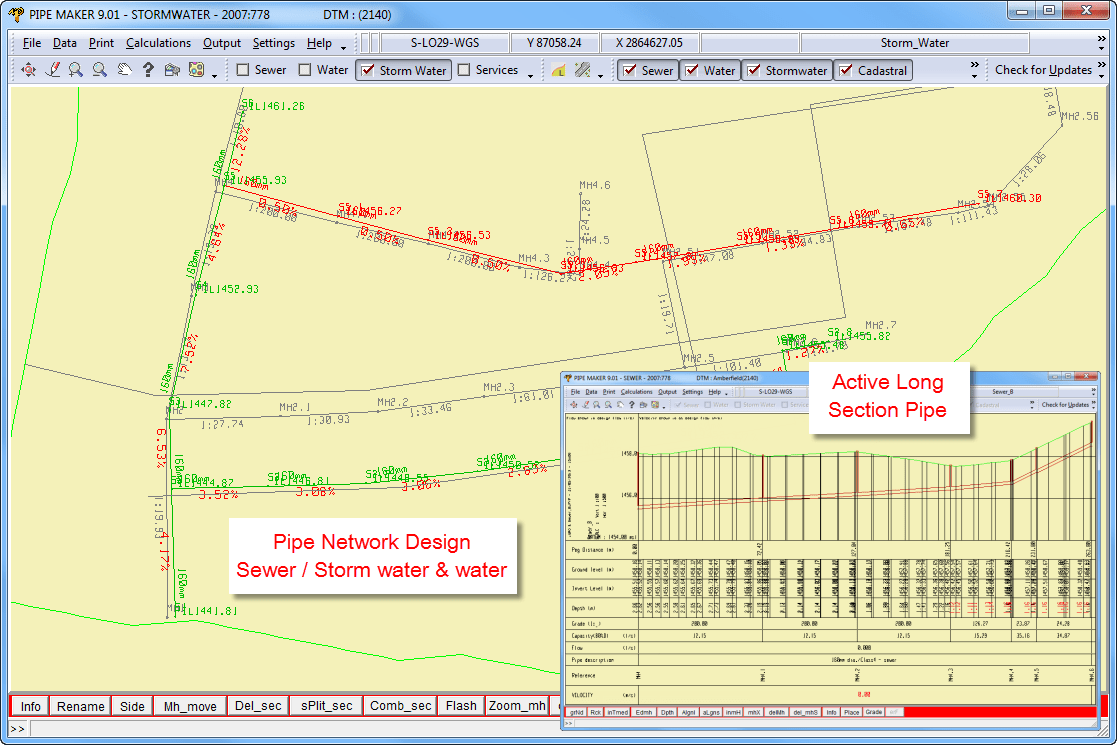Screen dimensions: 1117x745
Task: Click the Rename command button
Action: (80, 706)
